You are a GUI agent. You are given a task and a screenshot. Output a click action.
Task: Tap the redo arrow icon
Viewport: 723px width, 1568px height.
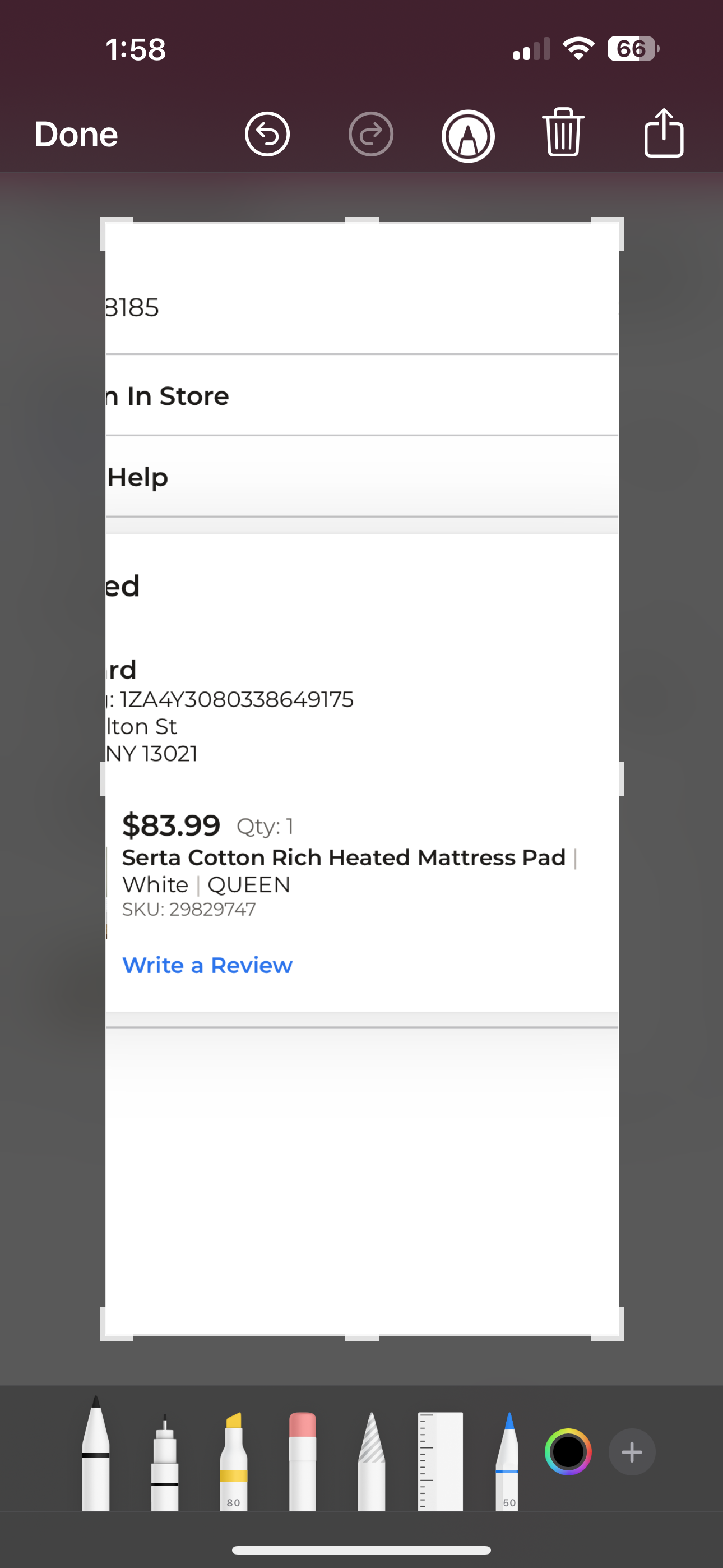click(x=370, y=134)
